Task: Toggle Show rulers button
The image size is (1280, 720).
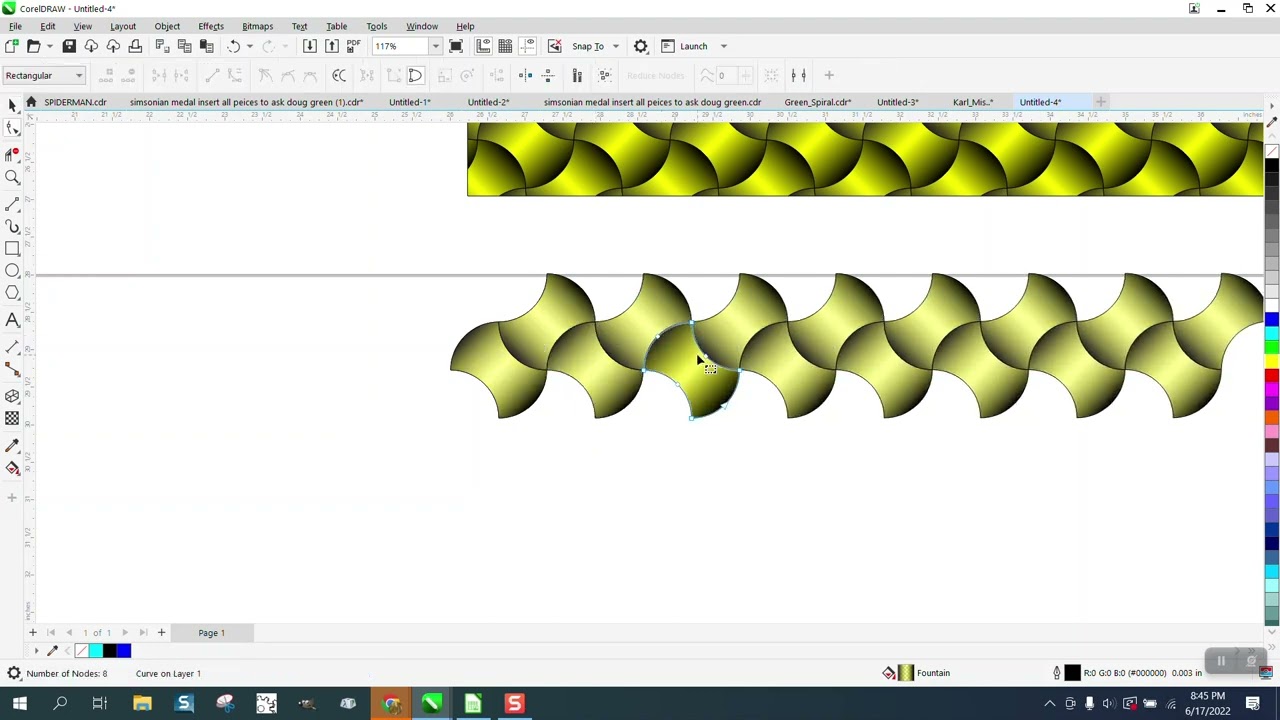Action: click(483, 46)
